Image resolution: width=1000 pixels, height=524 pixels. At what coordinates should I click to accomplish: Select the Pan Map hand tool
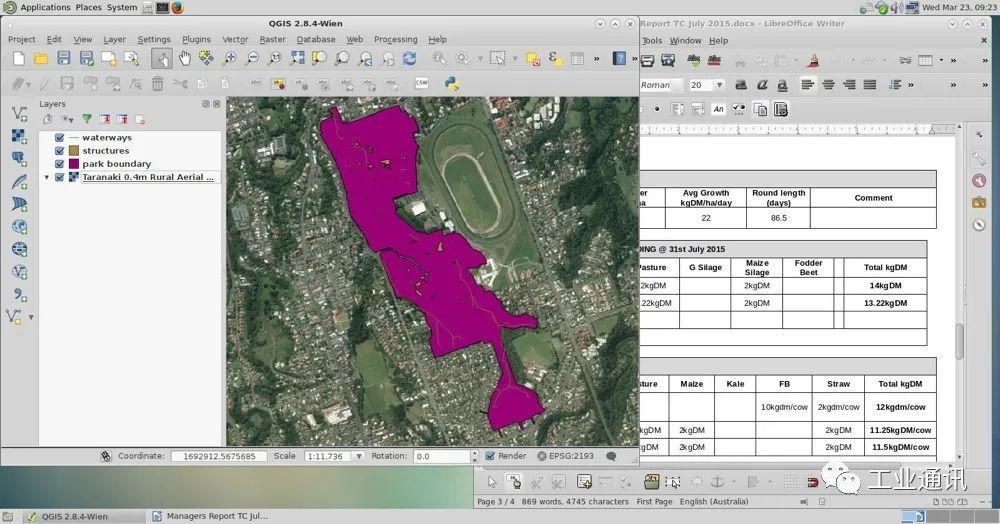click(185, 59)
